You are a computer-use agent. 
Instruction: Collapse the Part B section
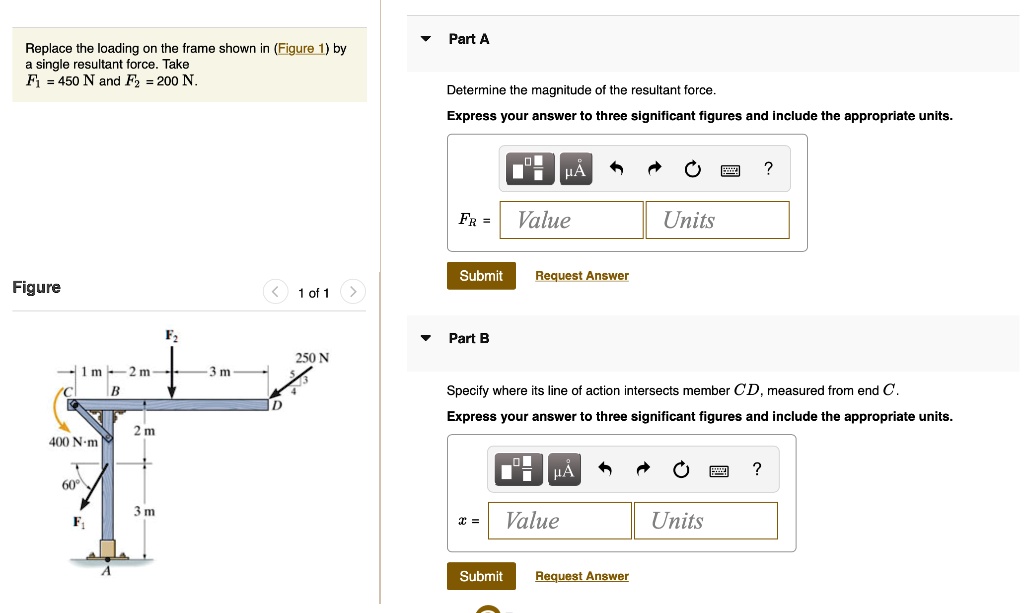pos(424,338)
